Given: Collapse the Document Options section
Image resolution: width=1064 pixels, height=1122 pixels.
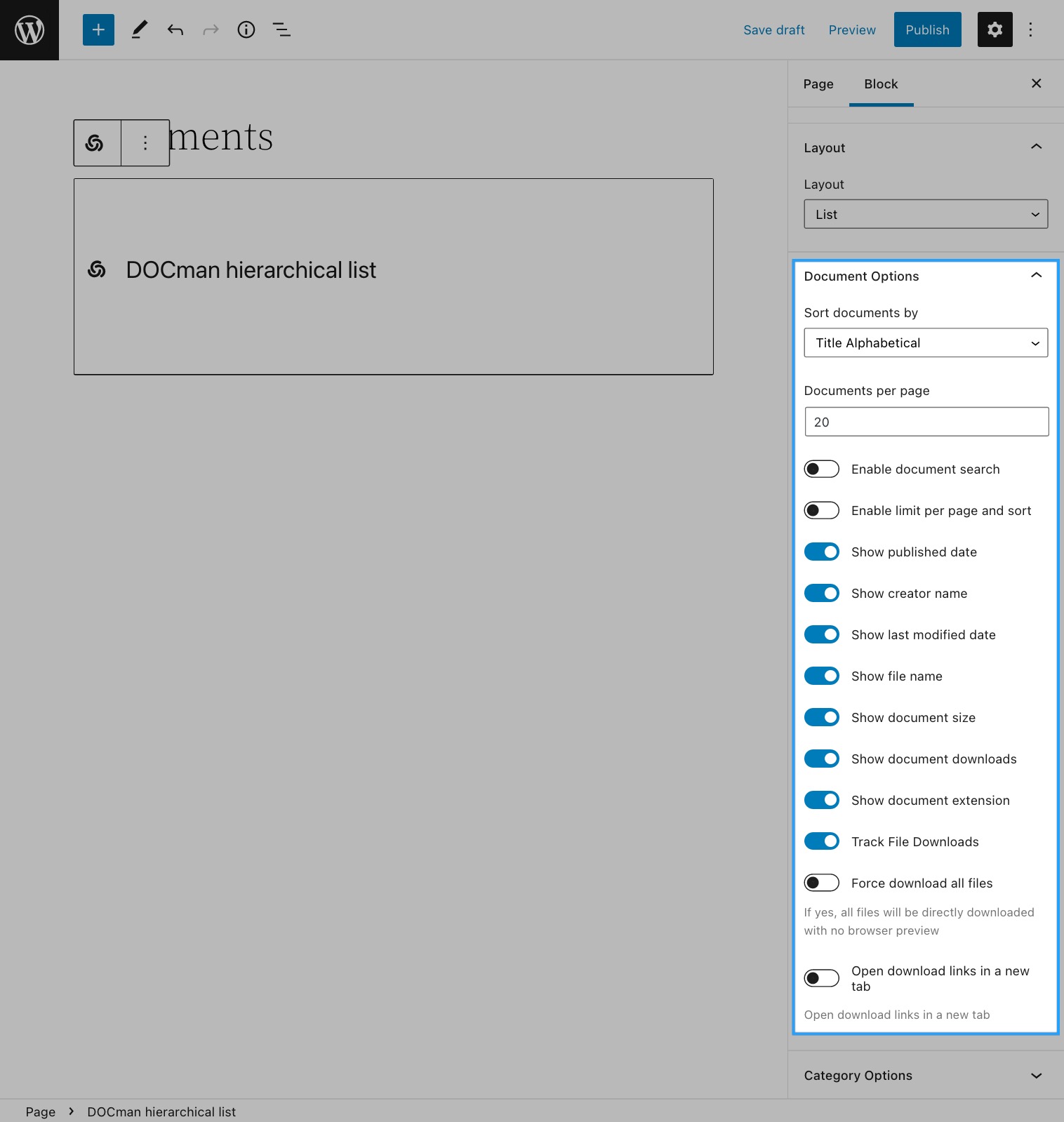Looking at the screenshot, I should coord(926,276).
